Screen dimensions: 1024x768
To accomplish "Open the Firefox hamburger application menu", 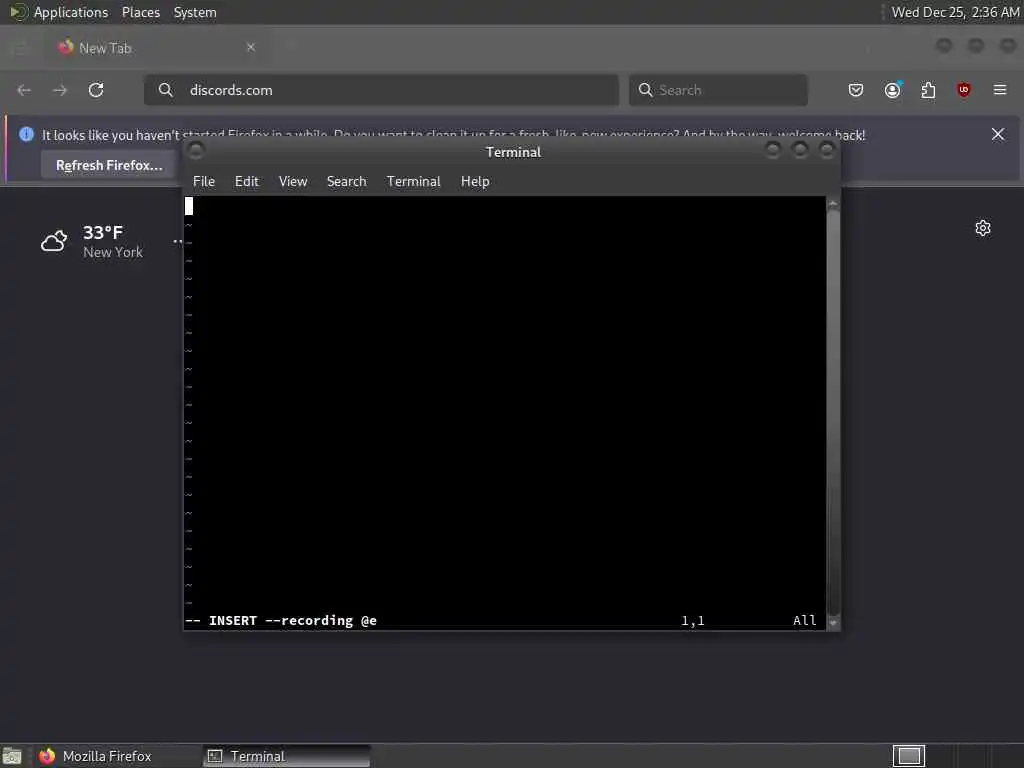I will [1000, 90].
